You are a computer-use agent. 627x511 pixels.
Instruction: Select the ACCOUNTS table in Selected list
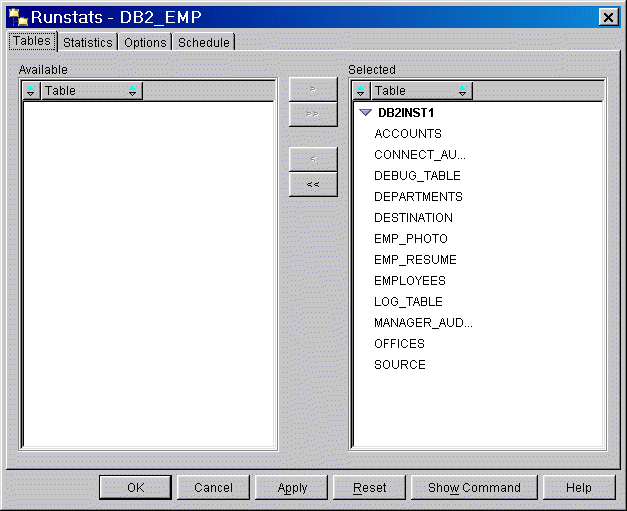[x=407, y=134]
